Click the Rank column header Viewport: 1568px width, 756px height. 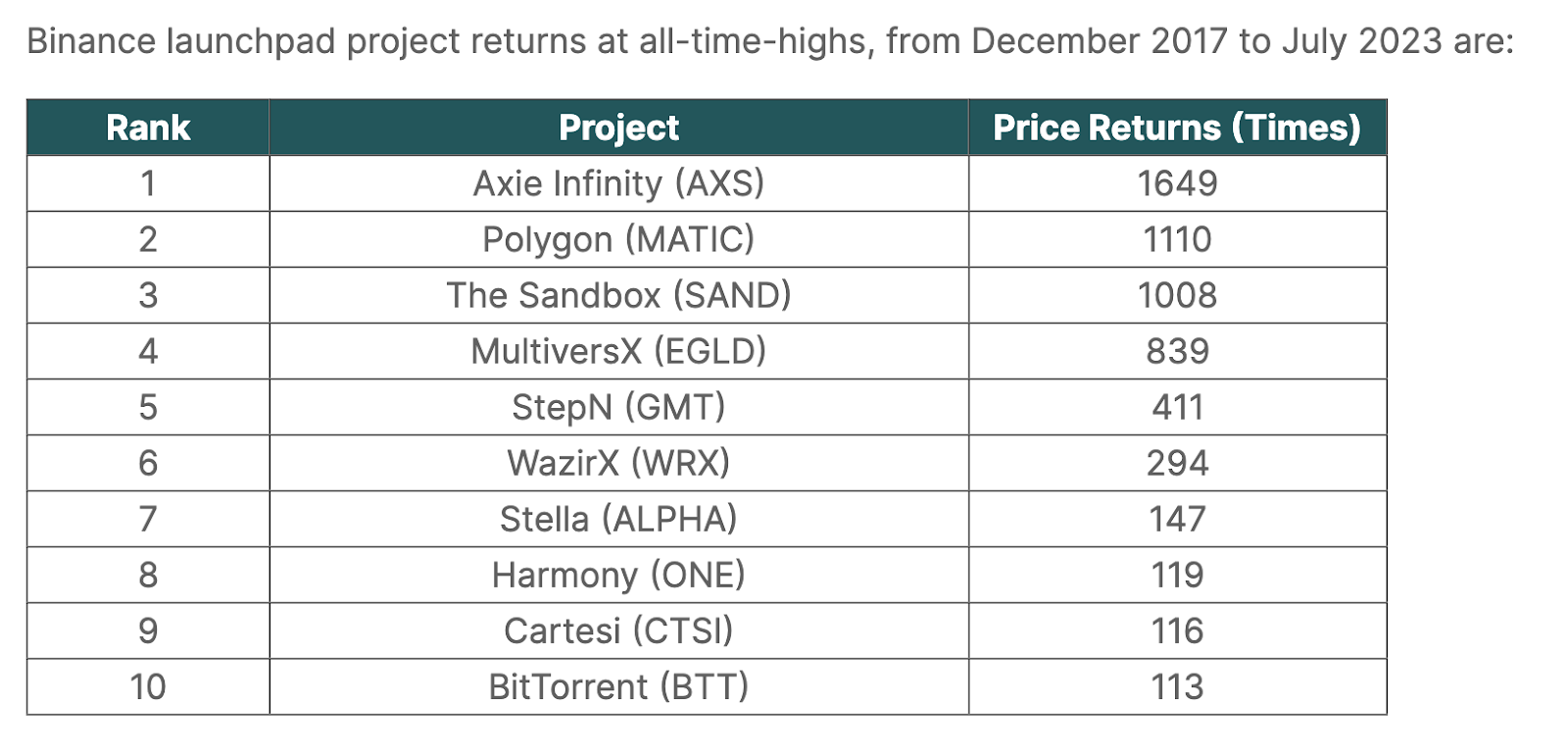(148, 127)
